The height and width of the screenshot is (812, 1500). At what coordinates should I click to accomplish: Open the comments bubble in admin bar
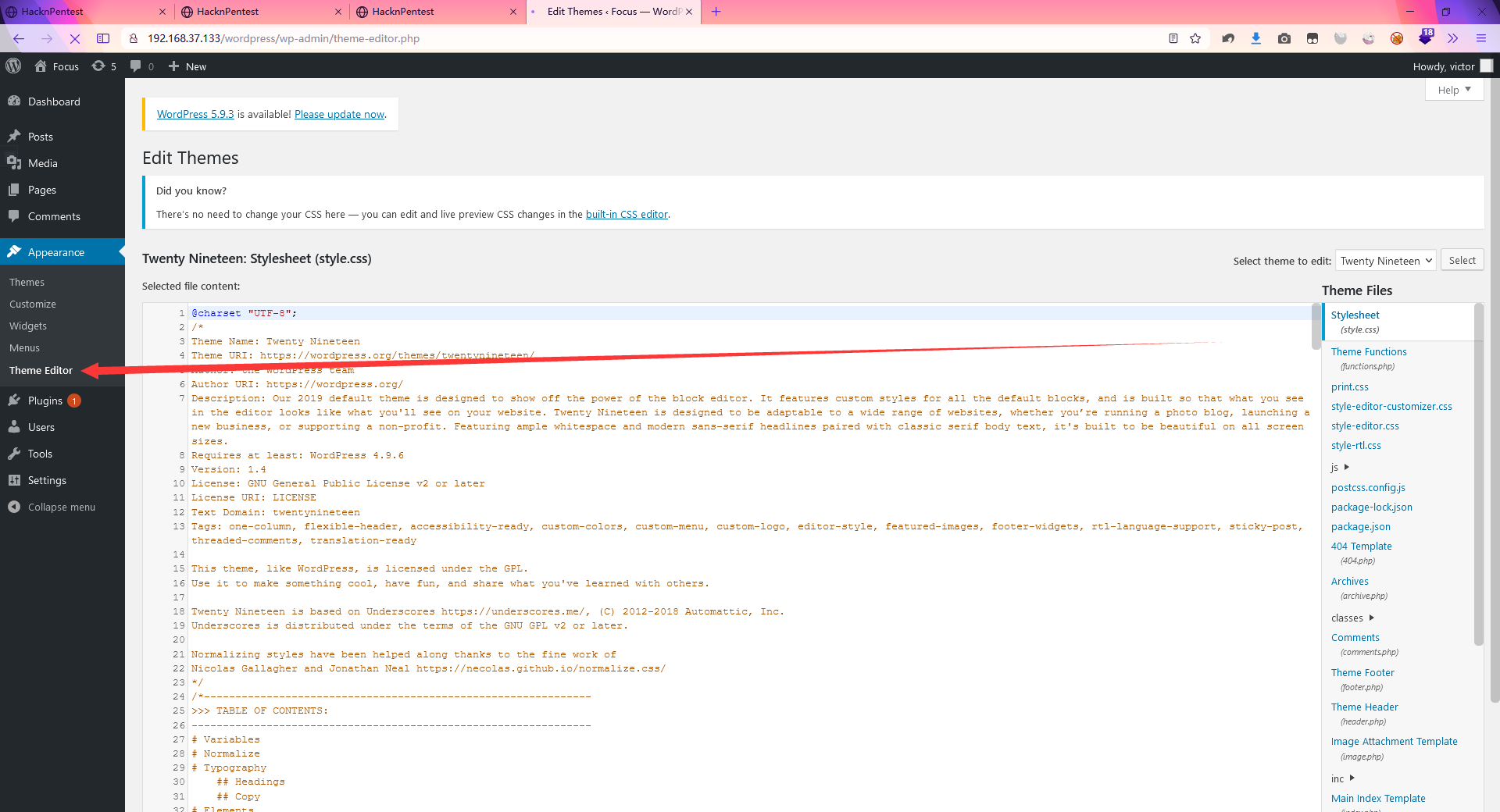click(141, 66)
